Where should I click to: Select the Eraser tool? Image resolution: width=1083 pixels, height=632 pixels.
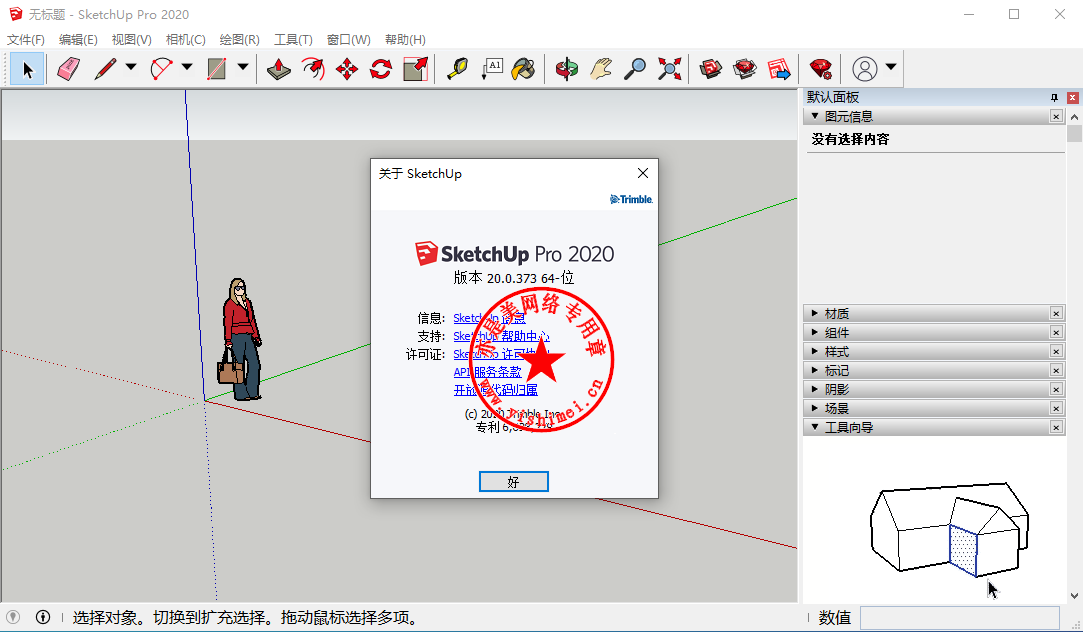coord(68,69)
